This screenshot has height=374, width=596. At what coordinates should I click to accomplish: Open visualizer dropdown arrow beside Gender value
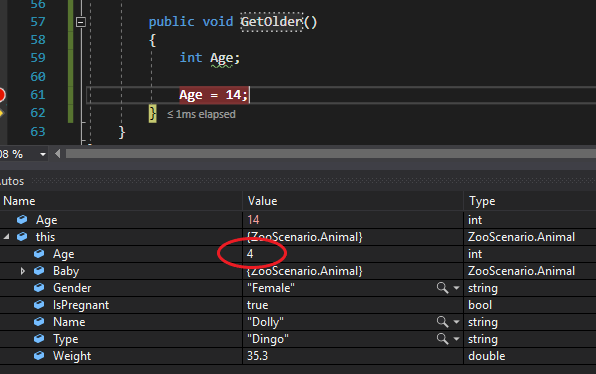point(456,288)
